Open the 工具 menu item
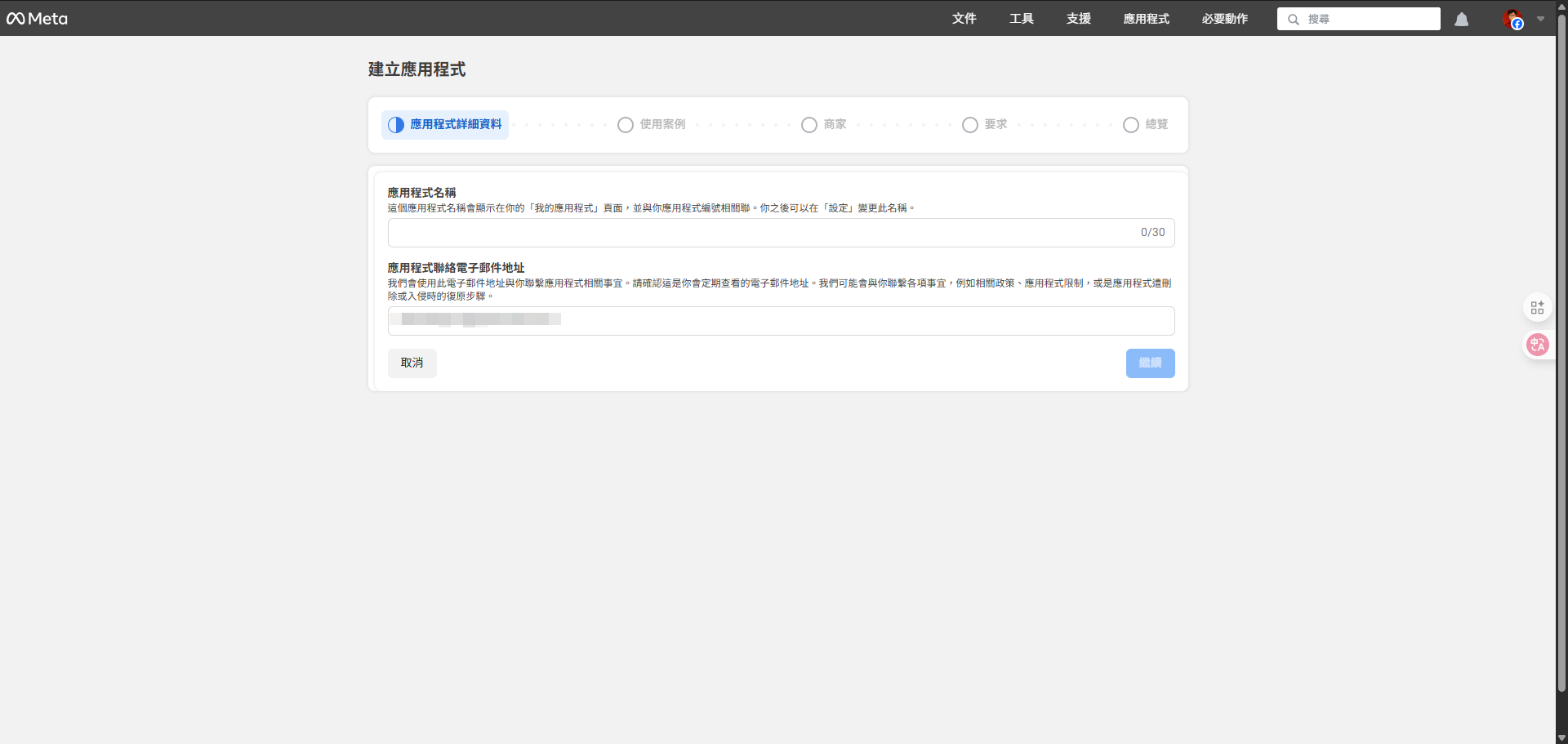The image size is (1568, 744). [x=1021, y=18]
